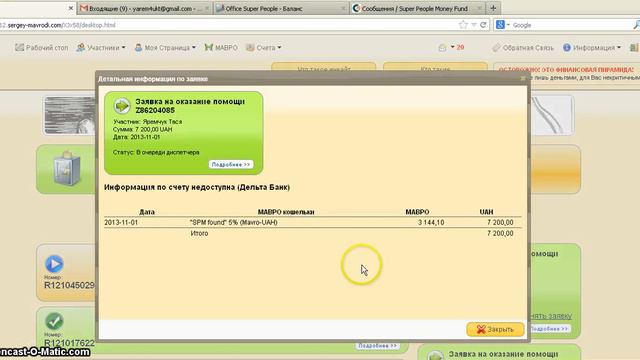Expand the Информация dropdown menu
Image resolution: width=640 pixels, height=360 pixels.
click(x=592, y=48)
